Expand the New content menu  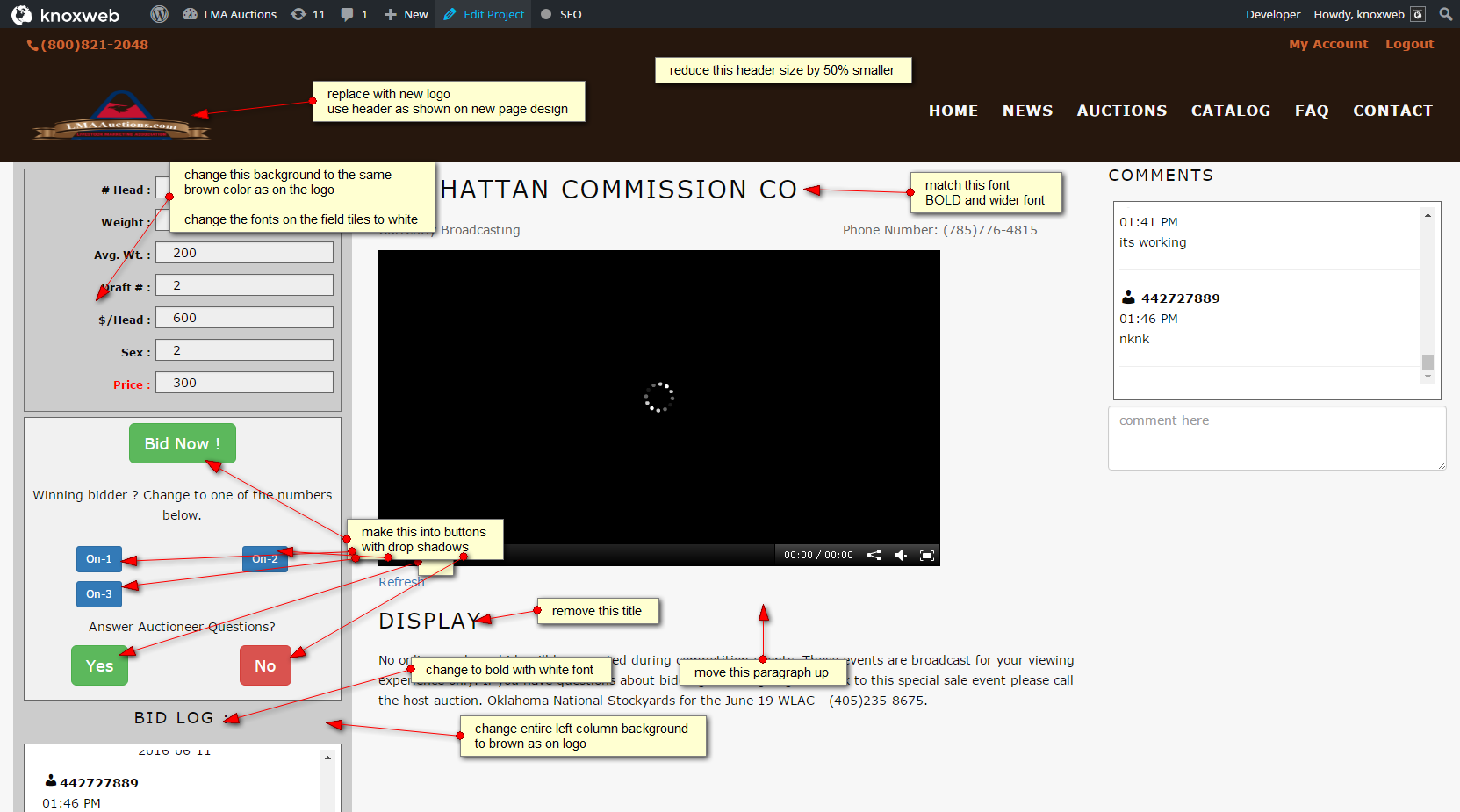coord(406,14)
